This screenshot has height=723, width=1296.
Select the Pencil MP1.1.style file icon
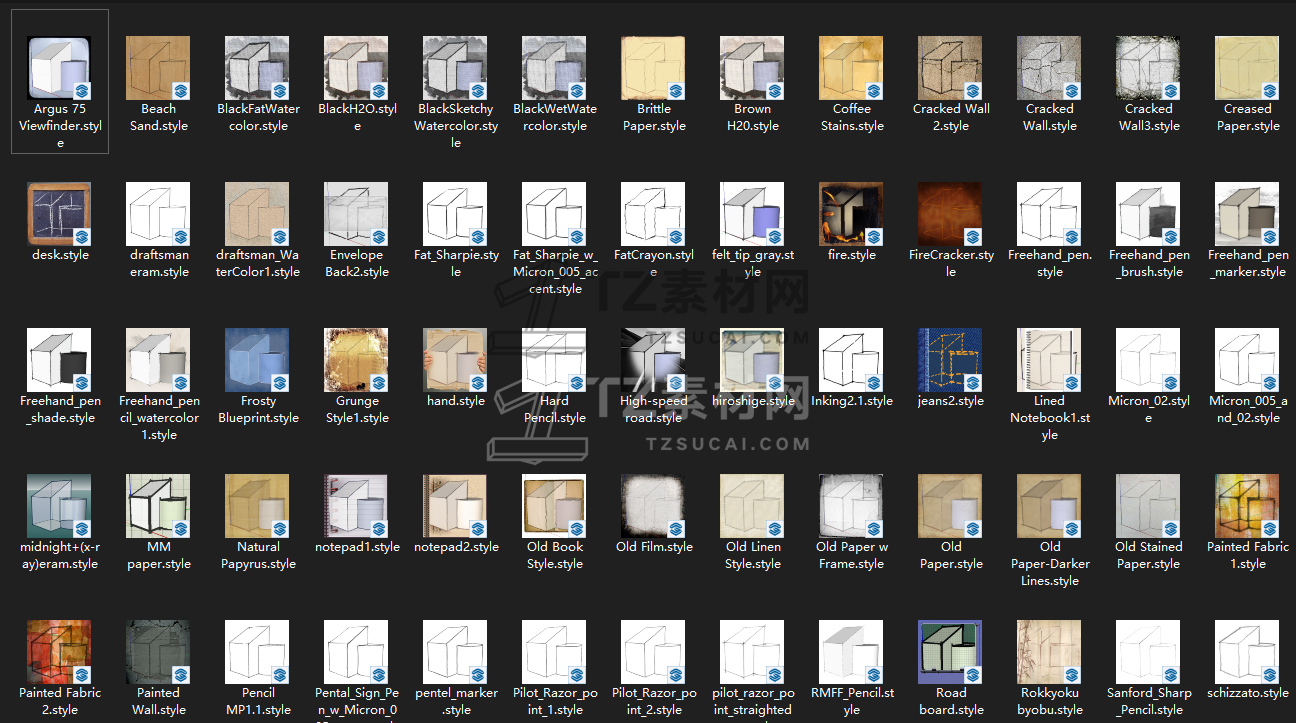pos(258,652)
